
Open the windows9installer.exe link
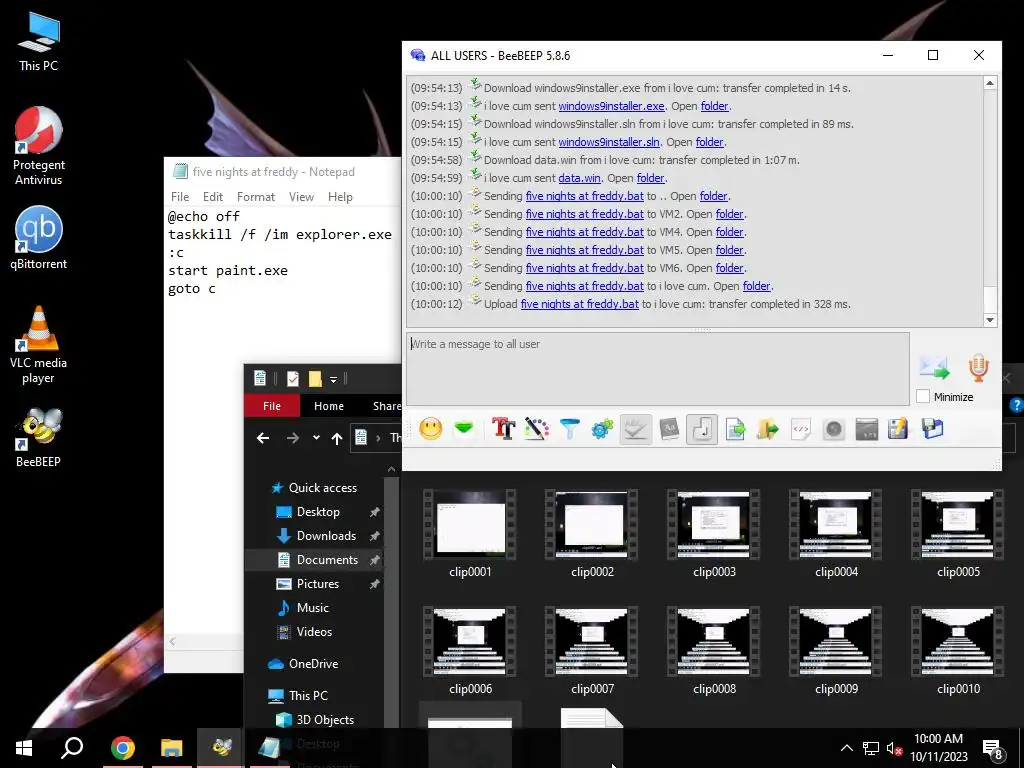[x=611, y=106]
